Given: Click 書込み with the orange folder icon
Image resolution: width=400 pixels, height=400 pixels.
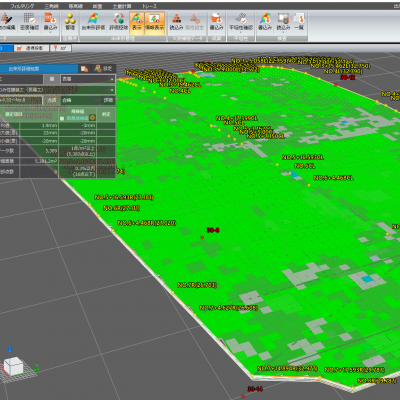Looking at the screenshot, I should 216,22.
